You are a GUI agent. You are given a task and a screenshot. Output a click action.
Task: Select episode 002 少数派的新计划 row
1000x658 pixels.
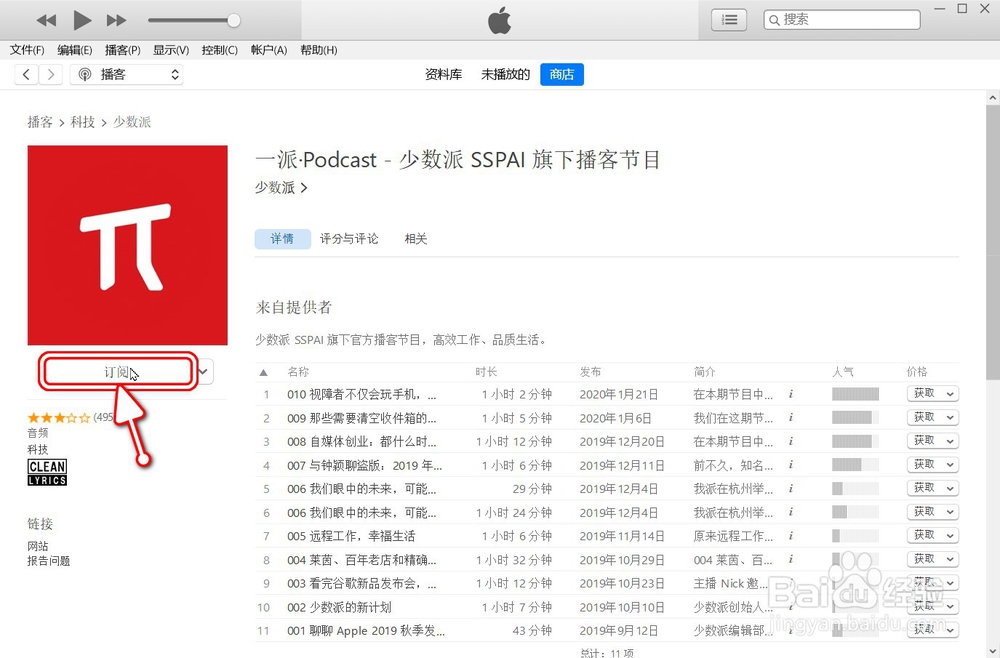click(x=607, y=607)
